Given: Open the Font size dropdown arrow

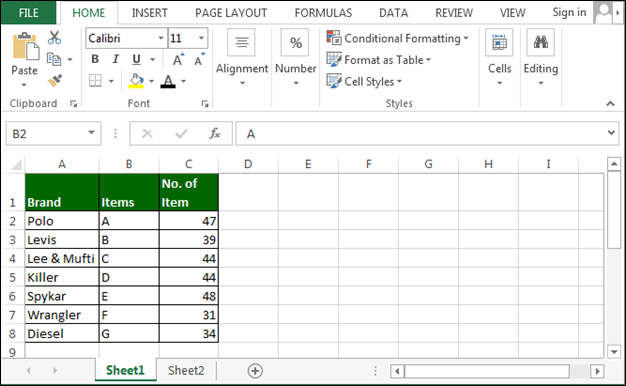Looking at the screenshot, I should tap(201, 38).
